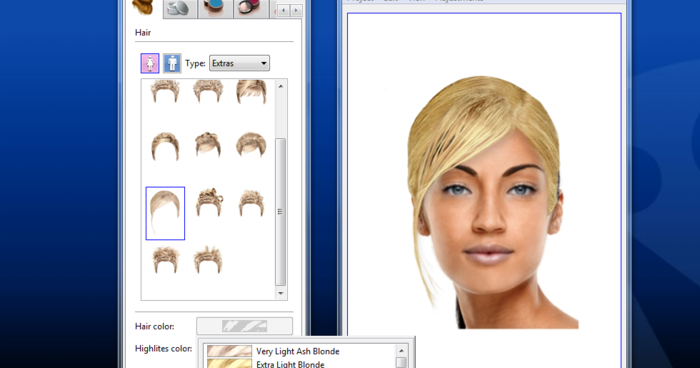Click the Extra Light Blonde color swatch
700x368 pixels.
point(229,363)
